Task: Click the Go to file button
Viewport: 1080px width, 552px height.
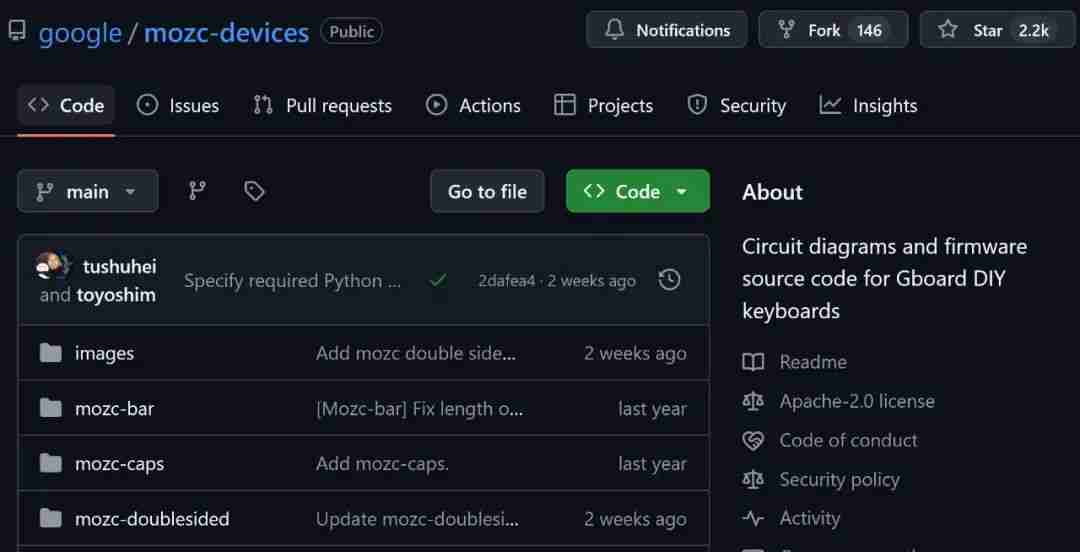Action: click(487, 191)
